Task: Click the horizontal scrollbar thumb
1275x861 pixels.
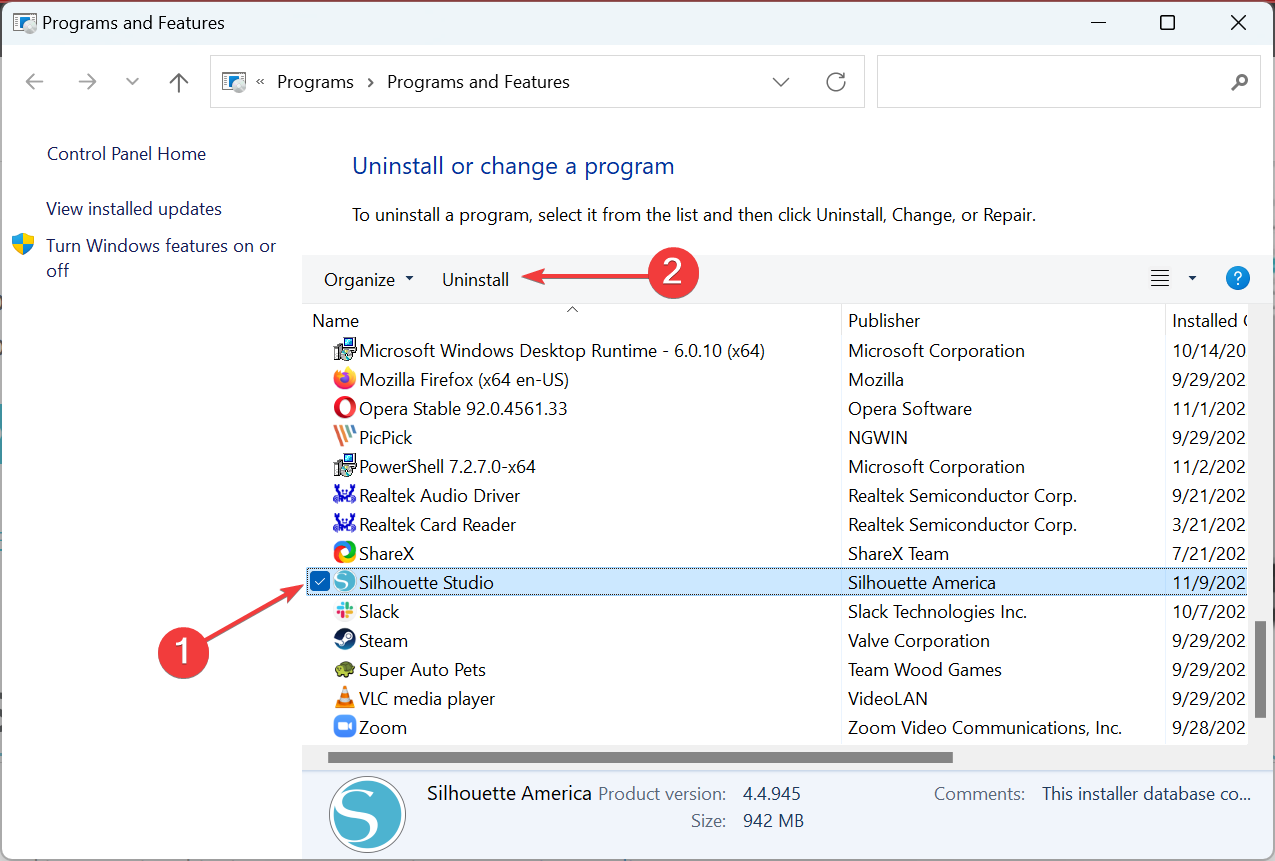Action: click(x=640, y=757)
